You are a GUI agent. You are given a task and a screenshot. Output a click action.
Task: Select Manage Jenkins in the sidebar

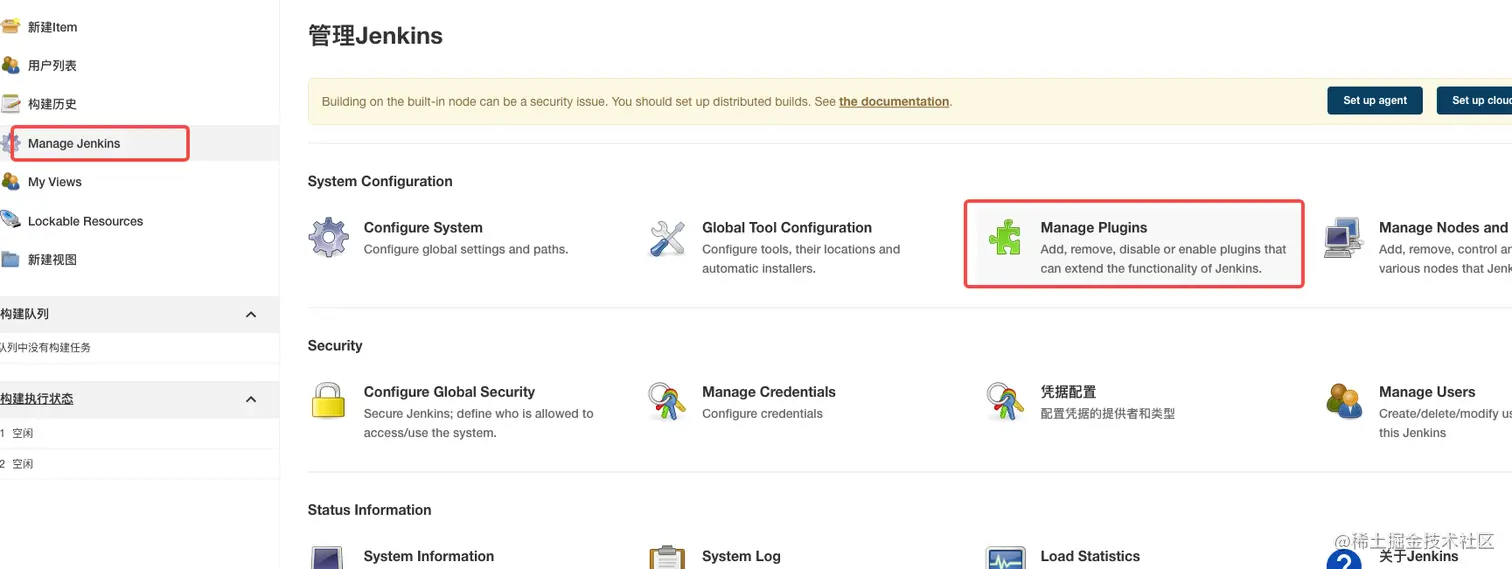tap(74, 143)
